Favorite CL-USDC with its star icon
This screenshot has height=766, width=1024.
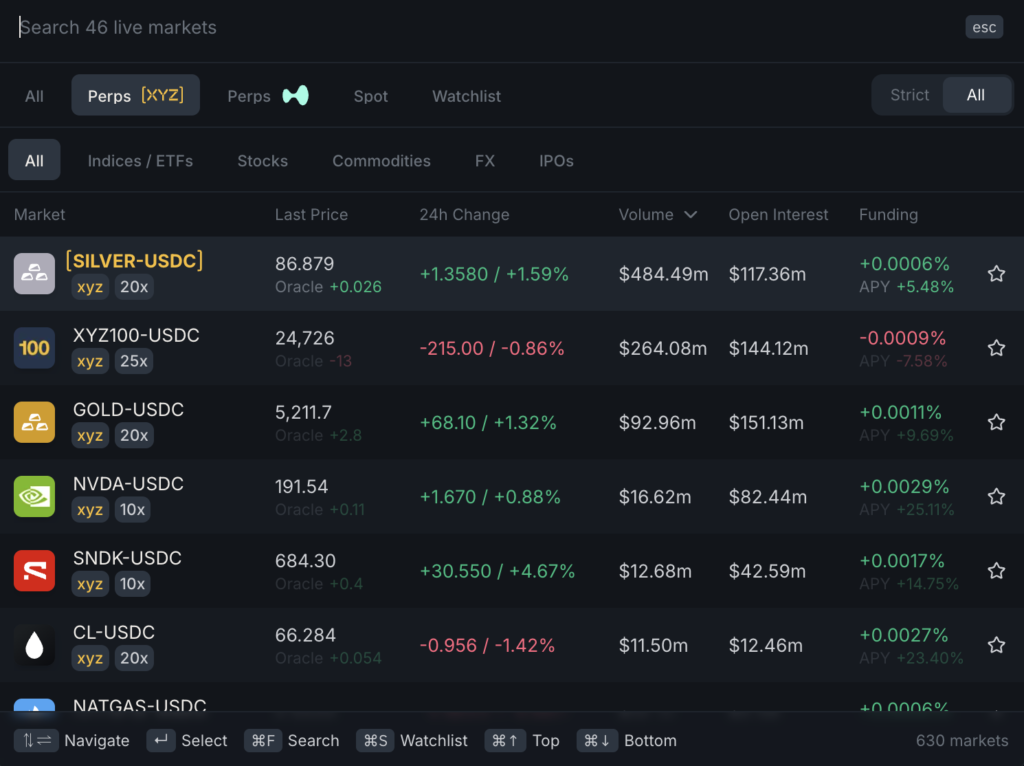click(x=996, y=645)
